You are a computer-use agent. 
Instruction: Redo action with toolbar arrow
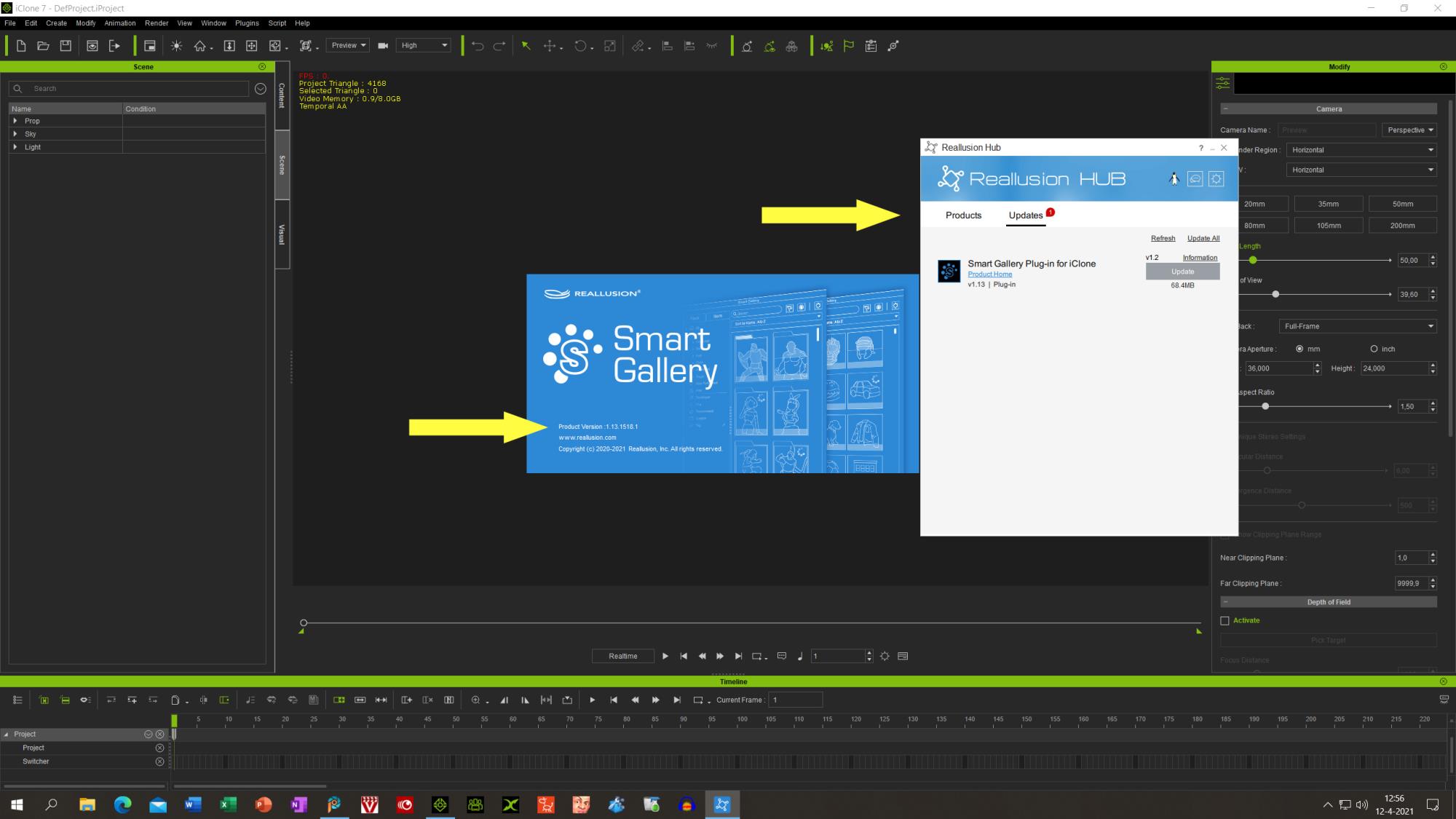(499, 46)
